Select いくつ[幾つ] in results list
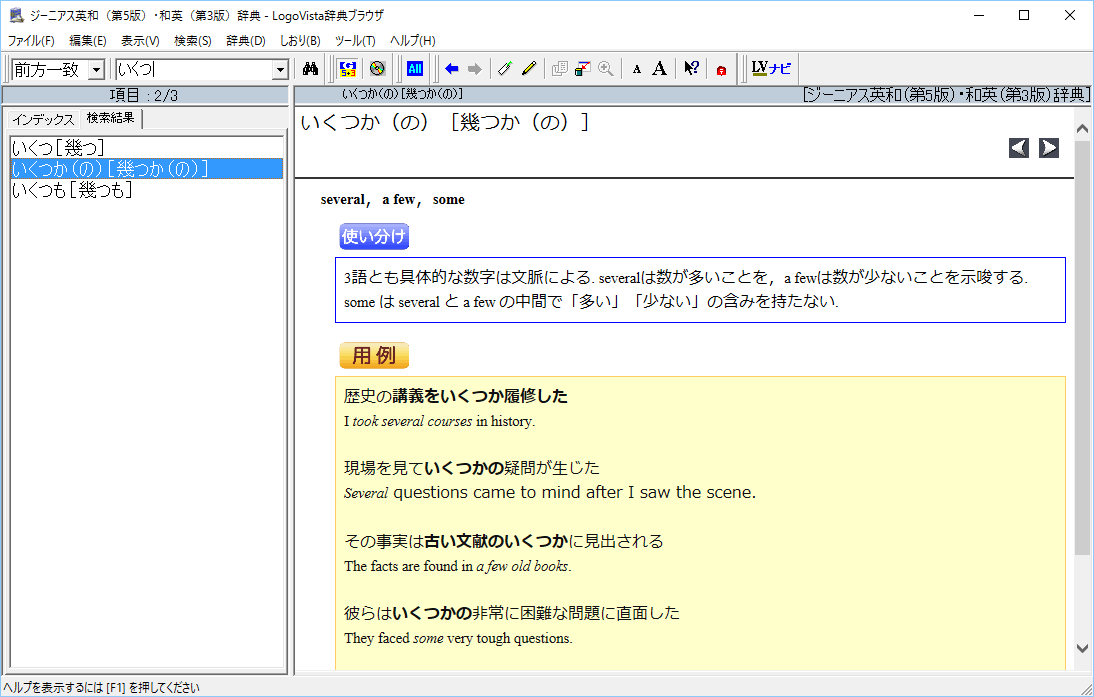 pos(58,148)
